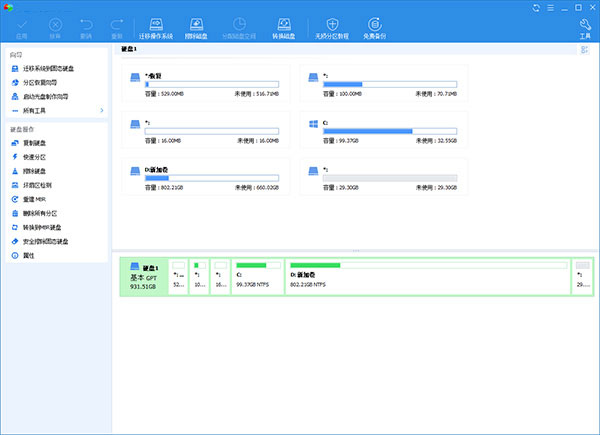Click the 应用 checkmark icon
The width and height of the screenshot is (600, 435).
(19, 24)
